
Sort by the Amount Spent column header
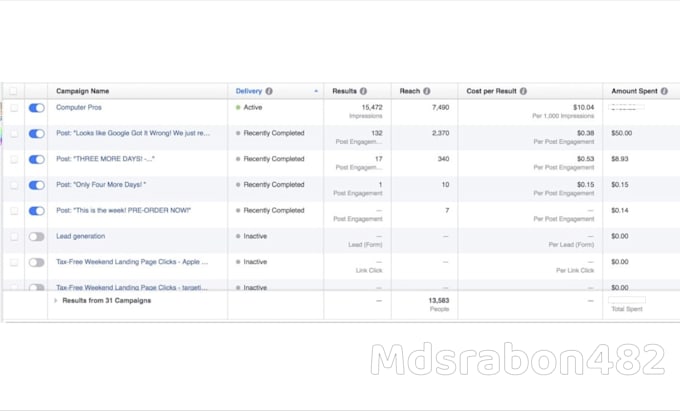click(634, 91)
